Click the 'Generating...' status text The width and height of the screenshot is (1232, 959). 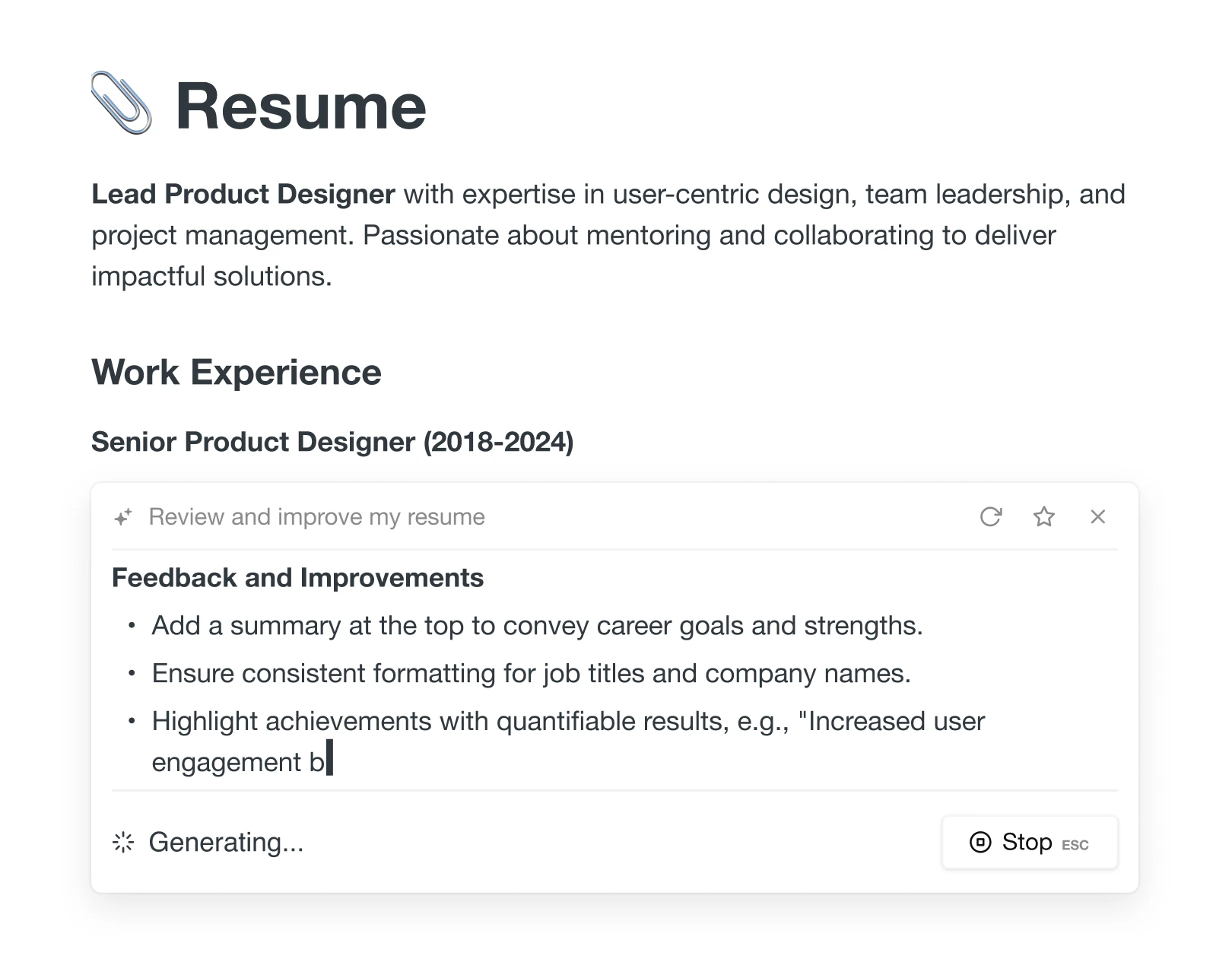(x=226, y=842)
